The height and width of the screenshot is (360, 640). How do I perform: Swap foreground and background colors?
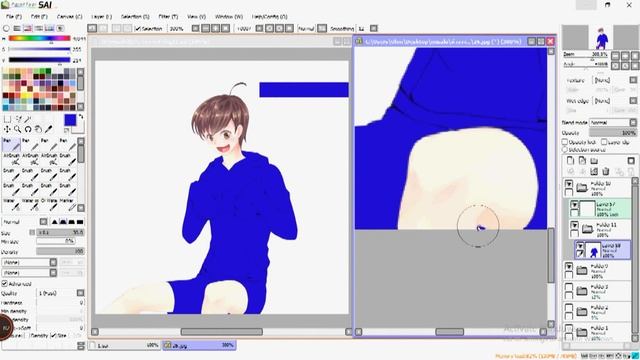click(81, 117)
